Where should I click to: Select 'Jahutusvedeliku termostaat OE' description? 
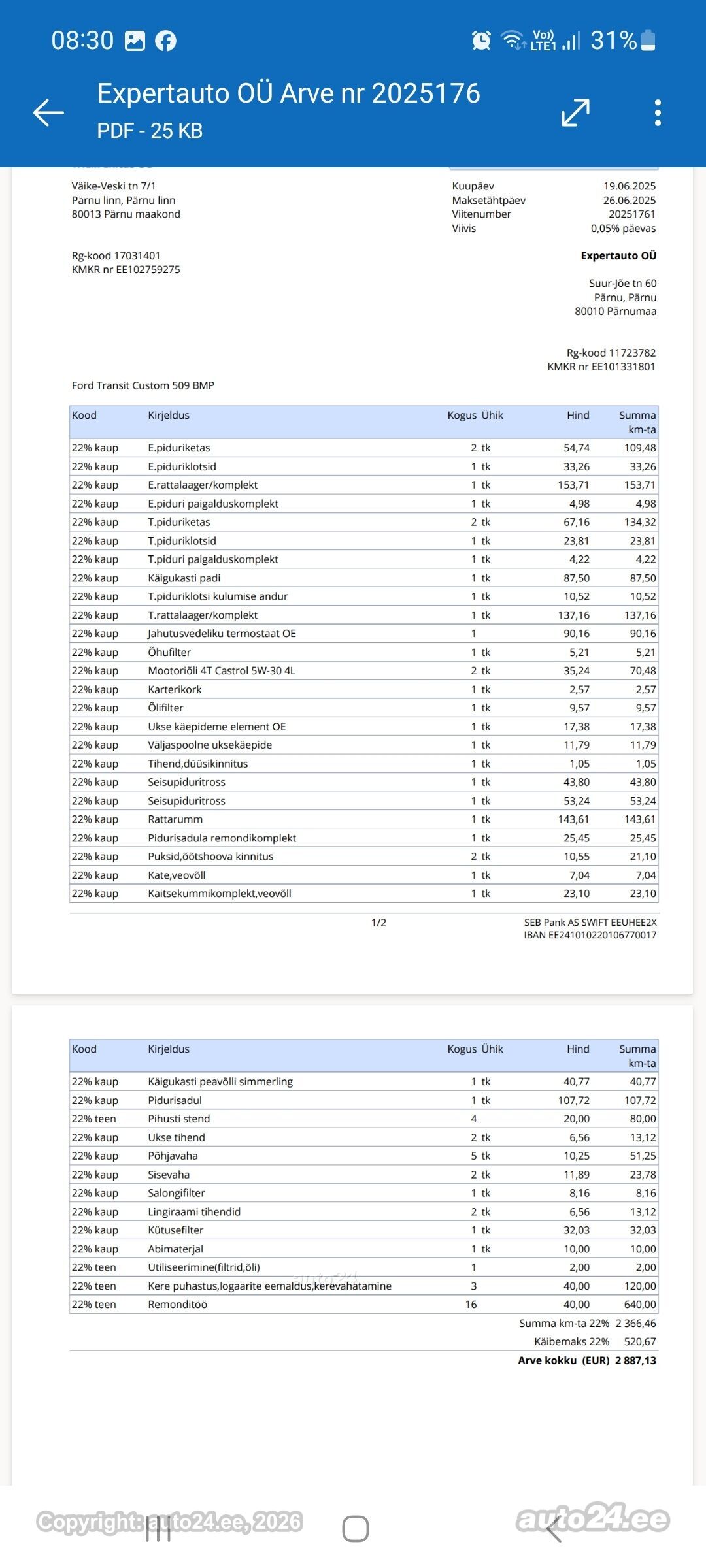pos(222,634)
